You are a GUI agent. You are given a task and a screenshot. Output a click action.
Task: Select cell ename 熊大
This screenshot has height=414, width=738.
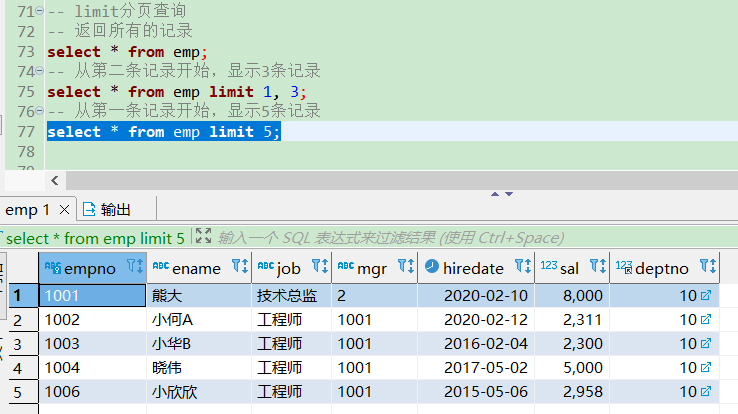pos(199,295)
